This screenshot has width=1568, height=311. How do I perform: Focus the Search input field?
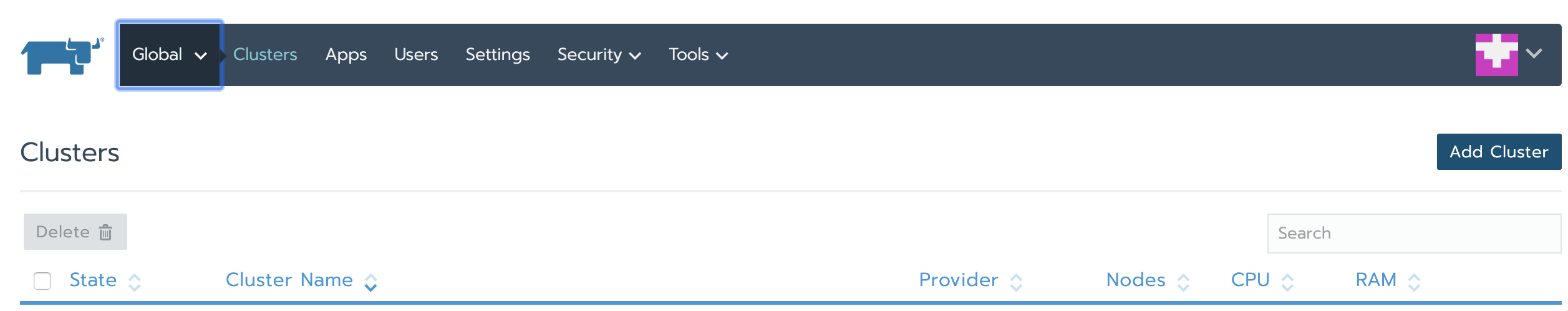tap(1415, 234)
